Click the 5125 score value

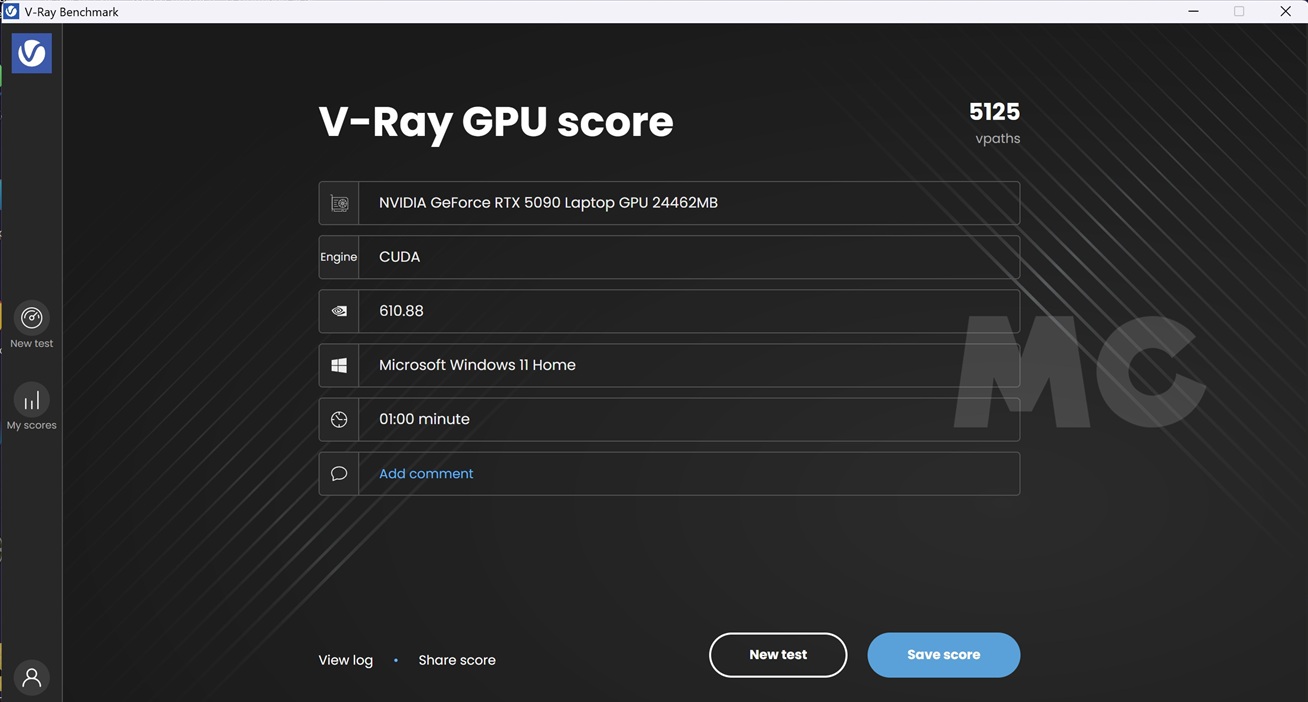click(x=994, y=111)
